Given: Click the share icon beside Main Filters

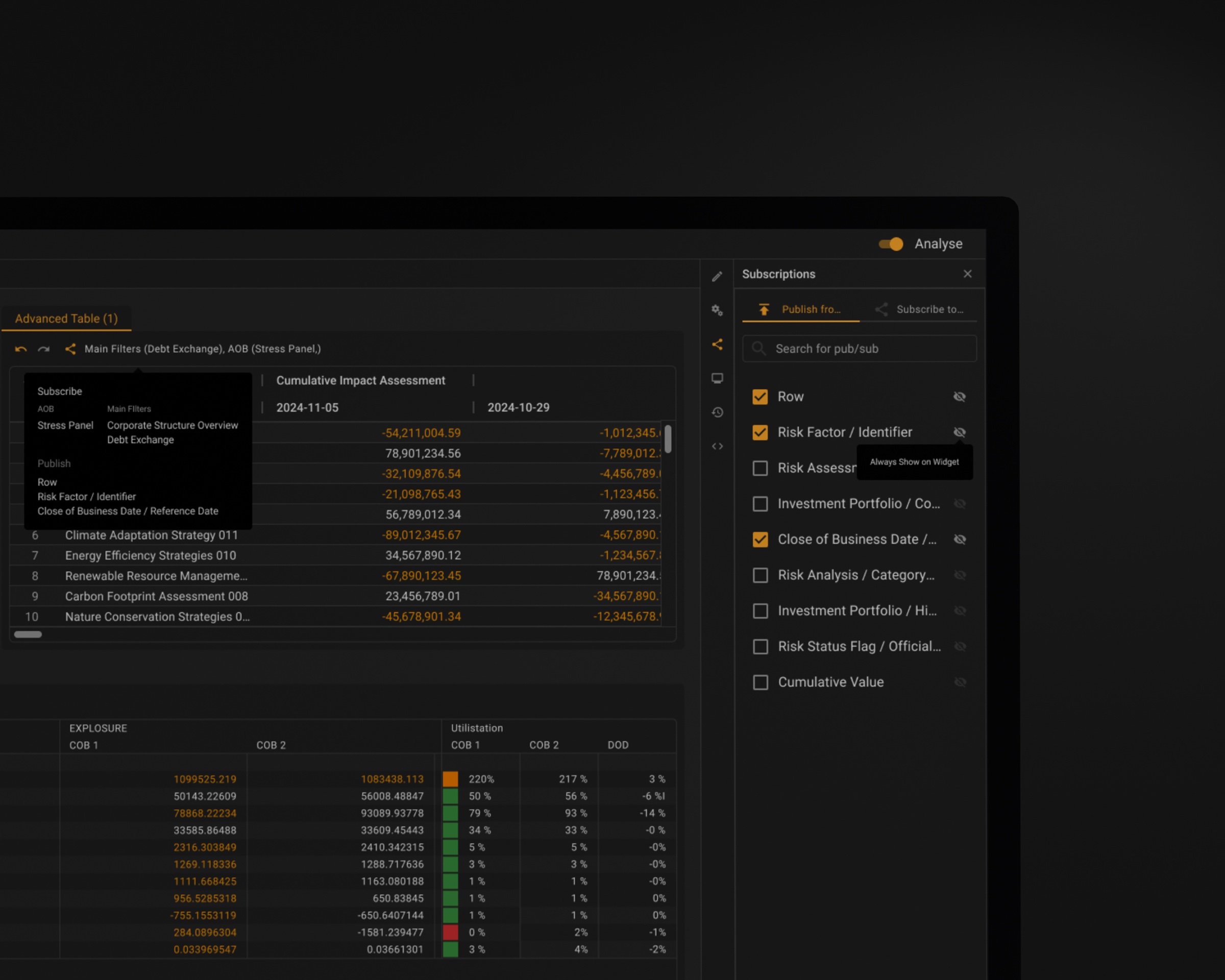Looking at the screenshot, I should pos(70,349).
